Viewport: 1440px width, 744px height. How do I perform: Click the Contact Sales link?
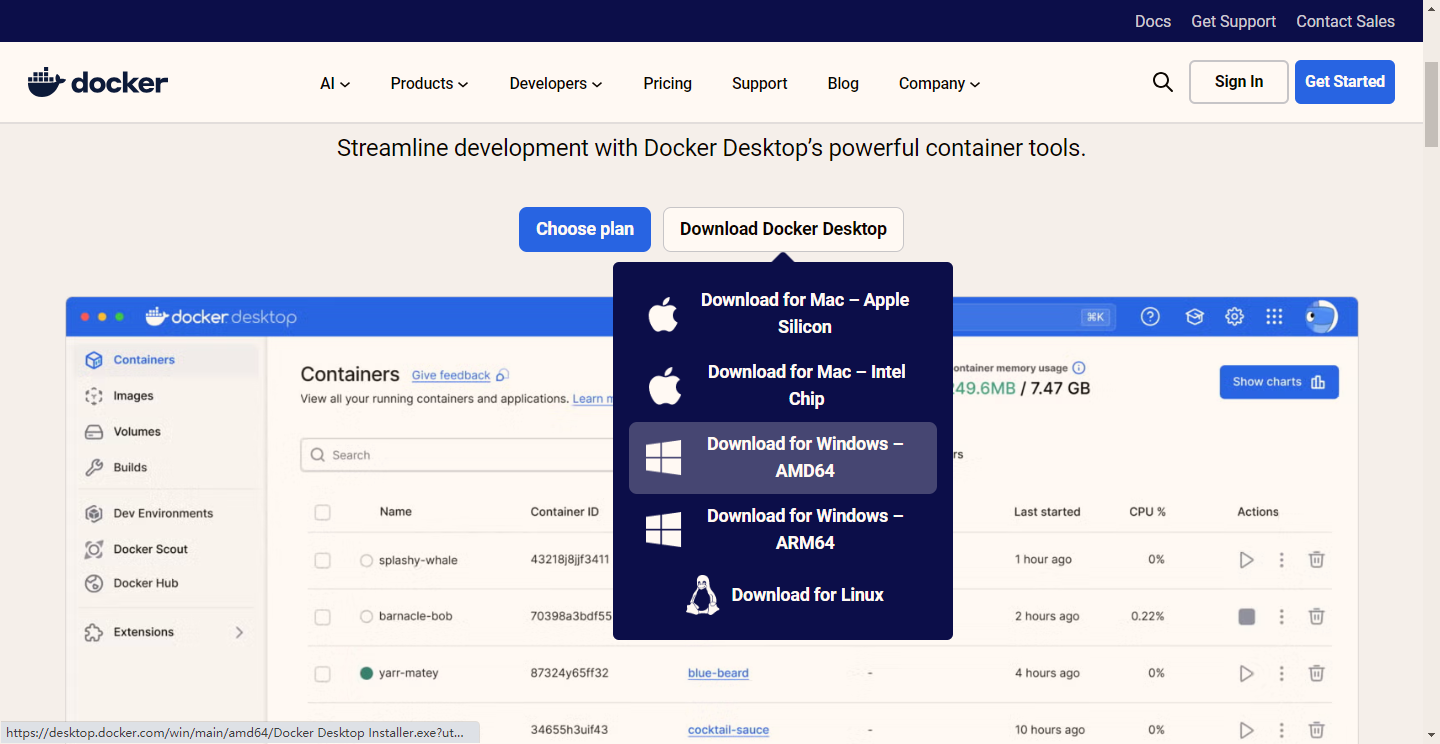1345,21
